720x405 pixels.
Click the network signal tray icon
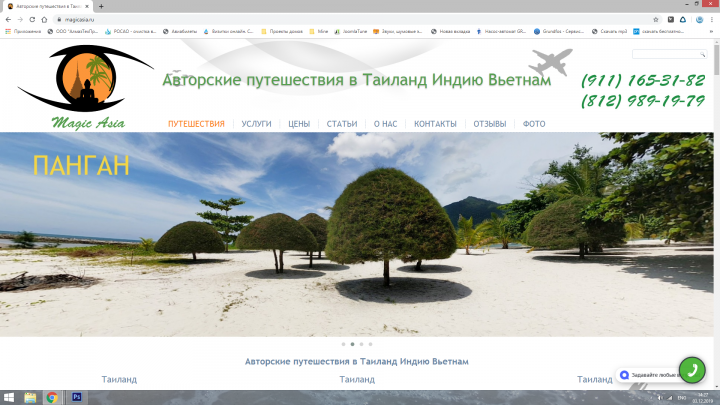click(x=670, y=398)
